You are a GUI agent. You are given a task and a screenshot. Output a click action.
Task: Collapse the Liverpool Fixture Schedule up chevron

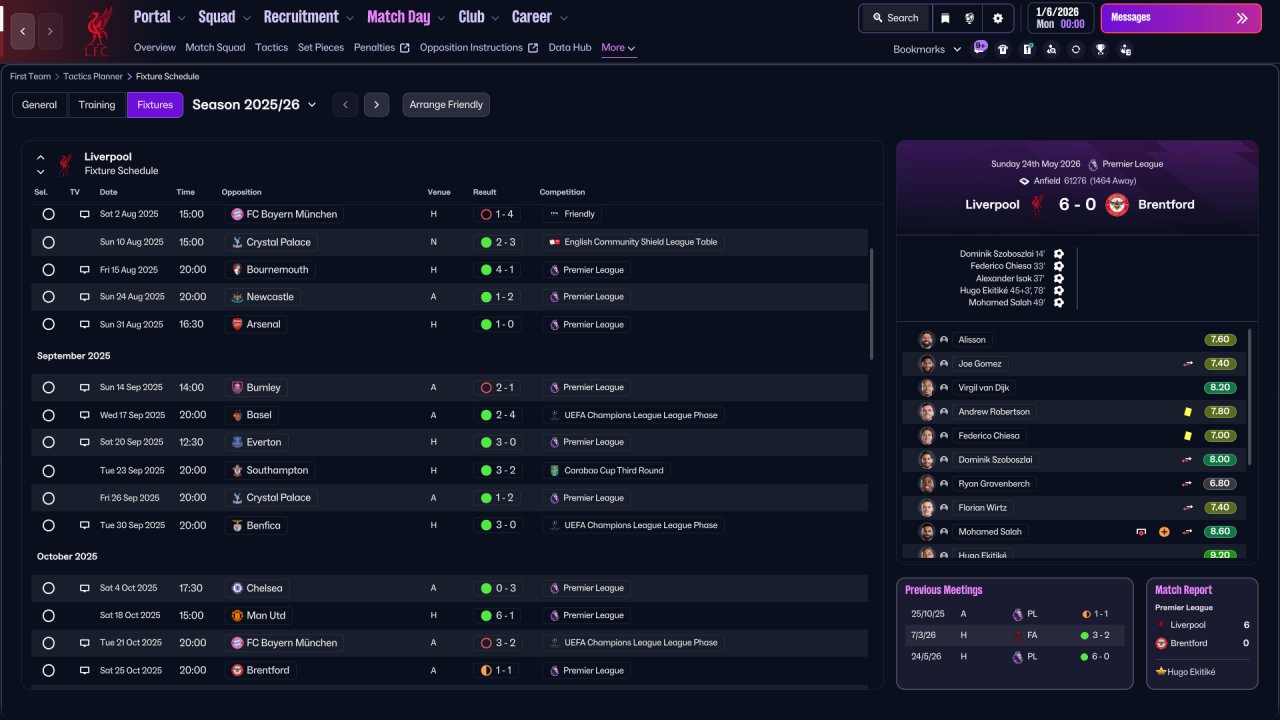point(41,157)
